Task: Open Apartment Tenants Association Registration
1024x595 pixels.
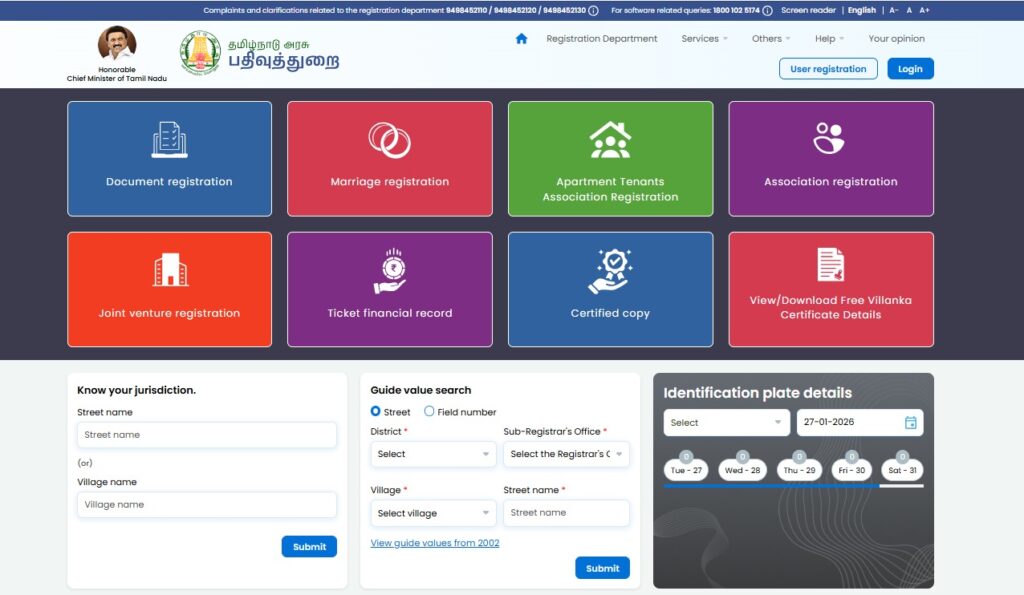Action: [610, 158]
